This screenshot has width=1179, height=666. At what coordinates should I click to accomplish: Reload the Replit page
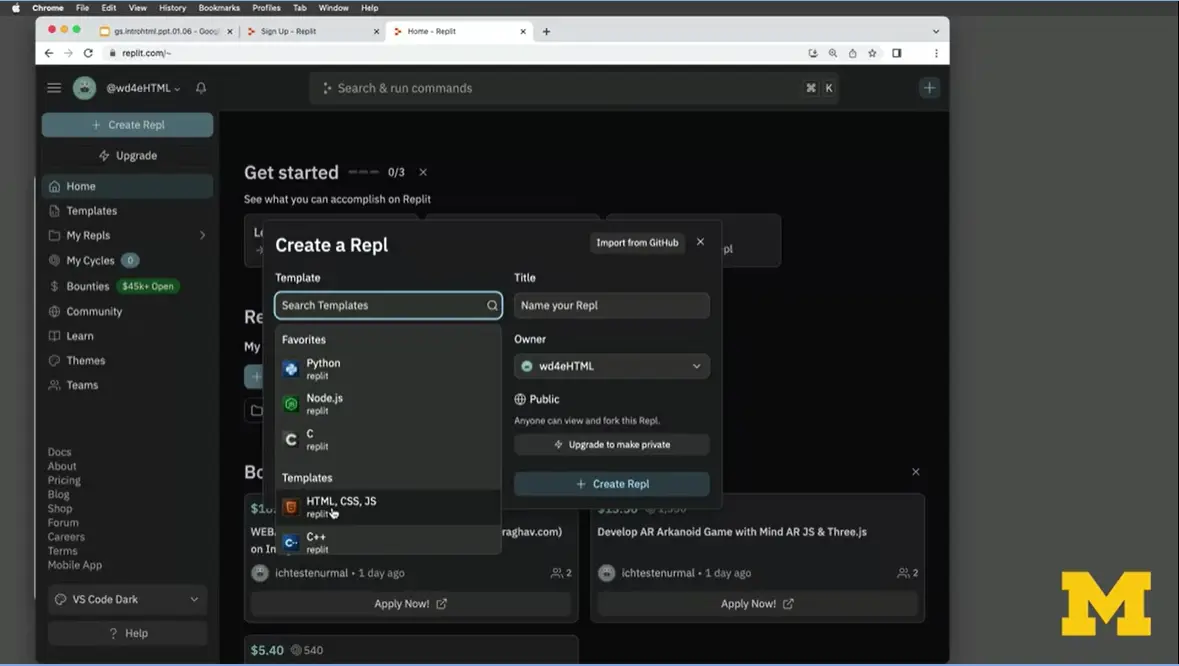[88, 53]
